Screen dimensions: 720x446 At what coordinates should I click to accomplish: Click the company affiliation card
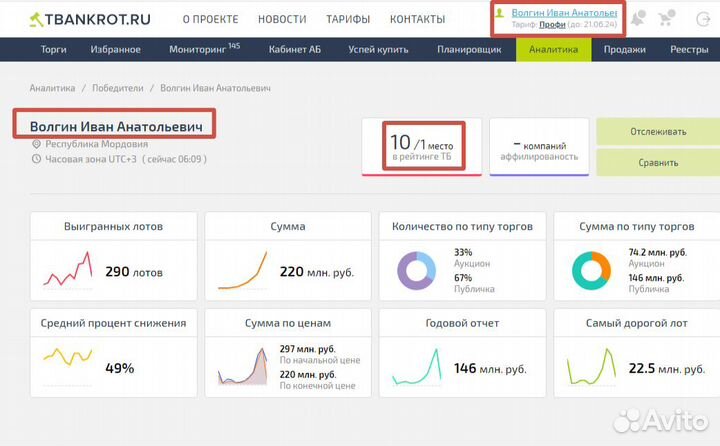539,147
